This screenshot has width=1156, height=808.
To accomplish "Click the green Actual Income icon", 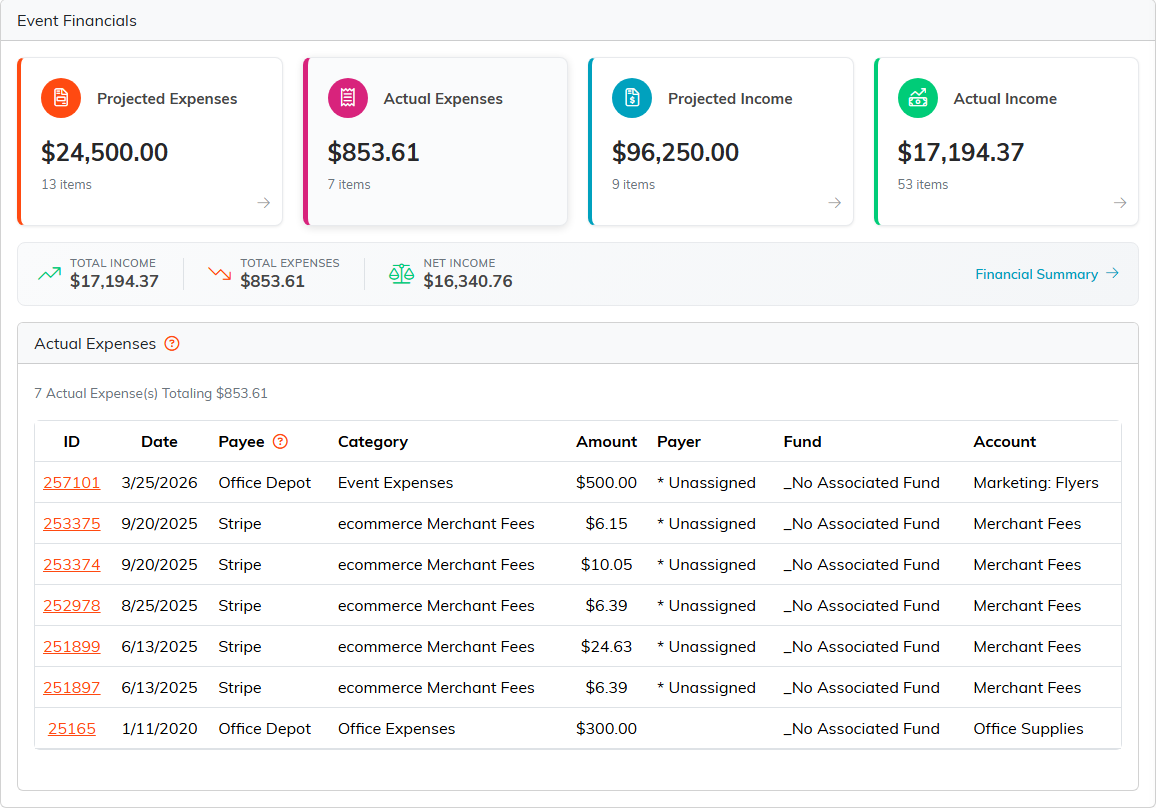I will (918, 98).
